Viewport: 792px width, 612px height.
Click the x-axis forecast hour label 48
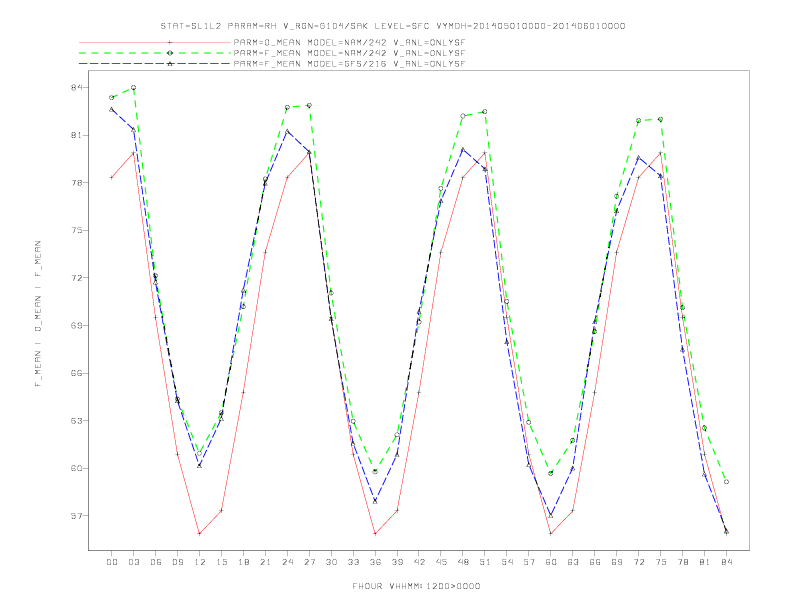click(463, 562)
